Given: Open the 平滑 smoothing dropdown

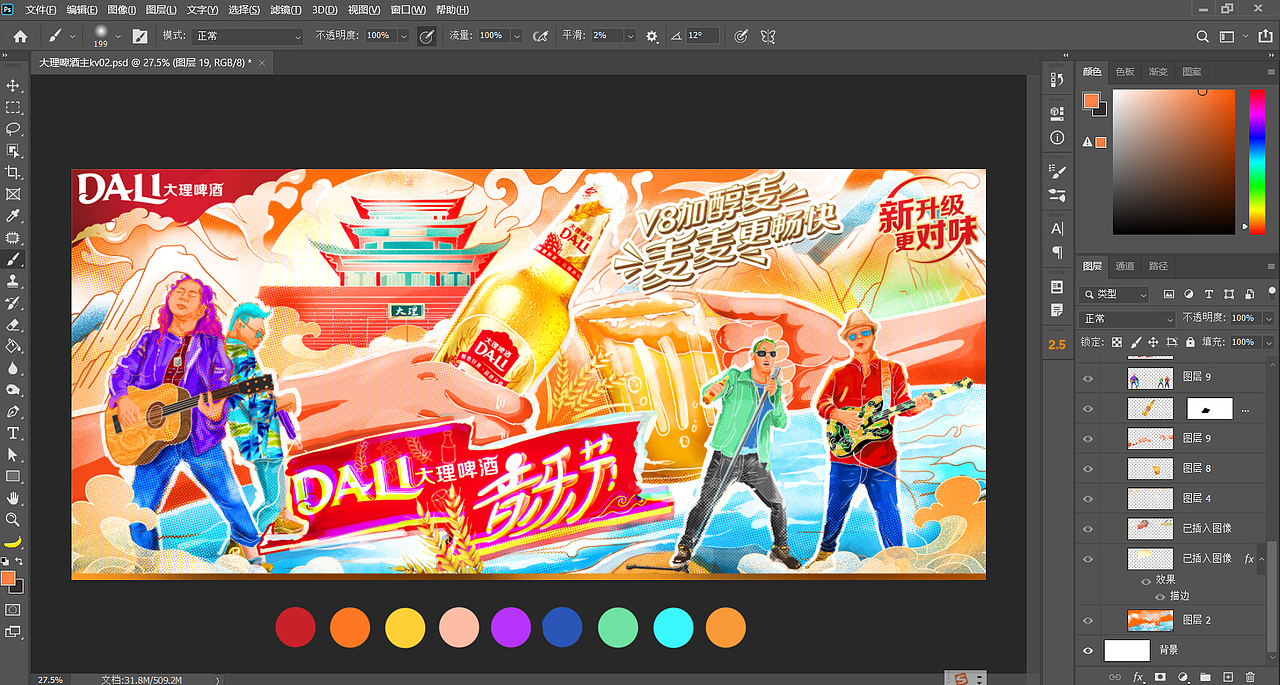Looking at the screenshot, I should 630,36.
